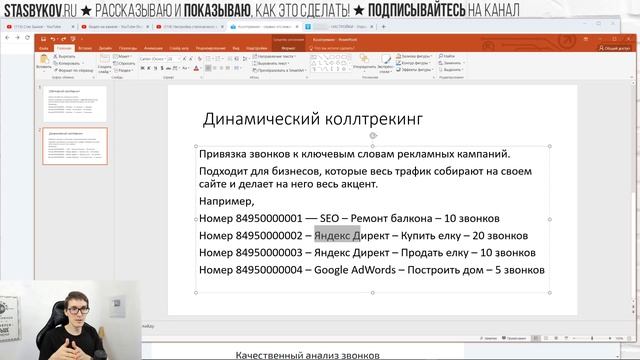This screenshot has width=640, height=360.
Task: Click Find (Найти) in Editing group
Action: tap(447, 56)
